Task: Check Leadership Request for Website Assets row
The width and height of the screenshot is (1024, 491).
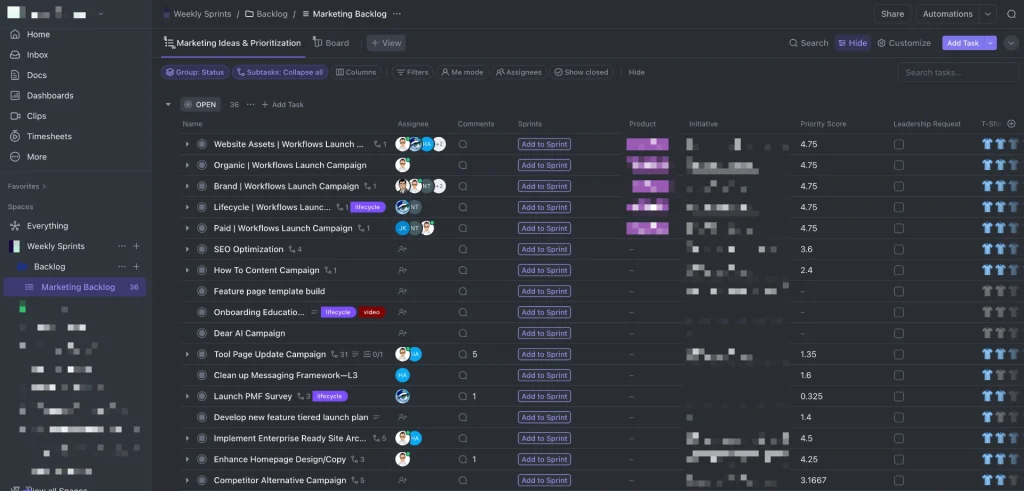Action: pos(899,144)
